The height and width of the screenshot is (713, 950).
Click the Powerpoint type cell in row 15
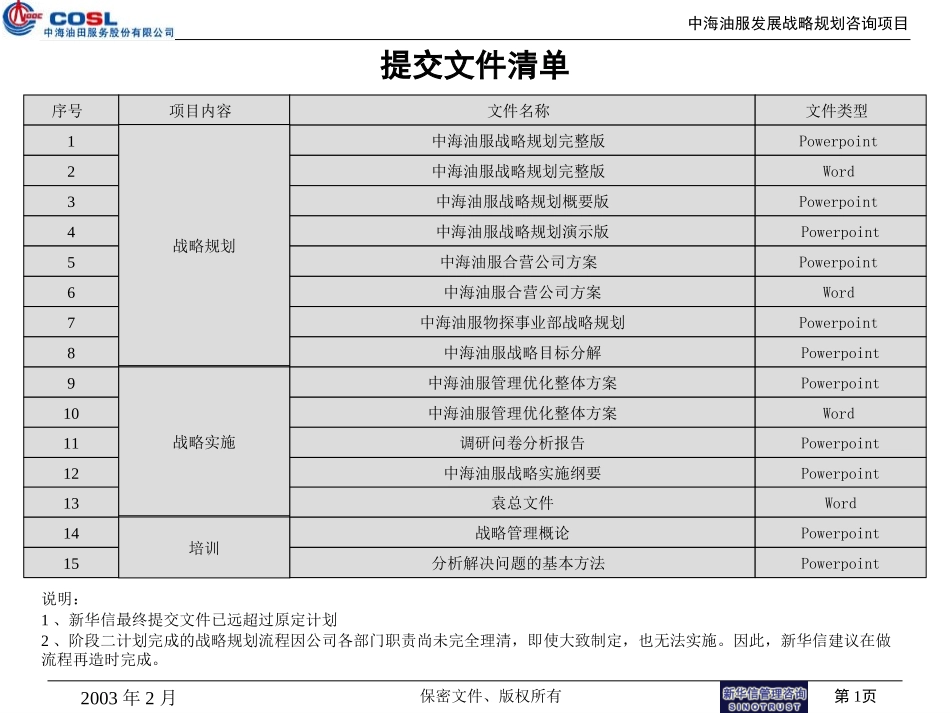(840, 563)
